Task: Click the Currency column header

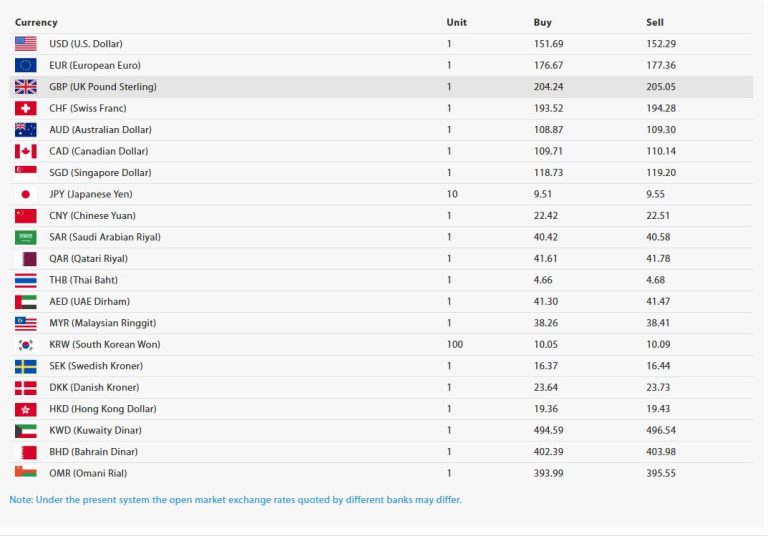Action: [x=36, y=22]
